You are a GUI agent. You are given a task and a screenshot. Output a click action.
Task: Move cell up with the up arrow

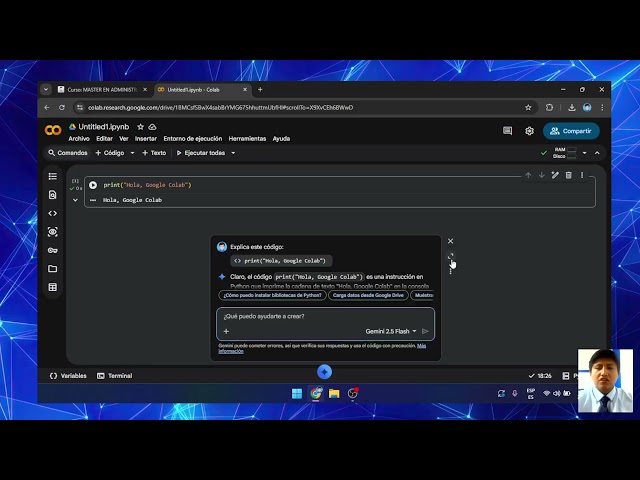(528, 175)
